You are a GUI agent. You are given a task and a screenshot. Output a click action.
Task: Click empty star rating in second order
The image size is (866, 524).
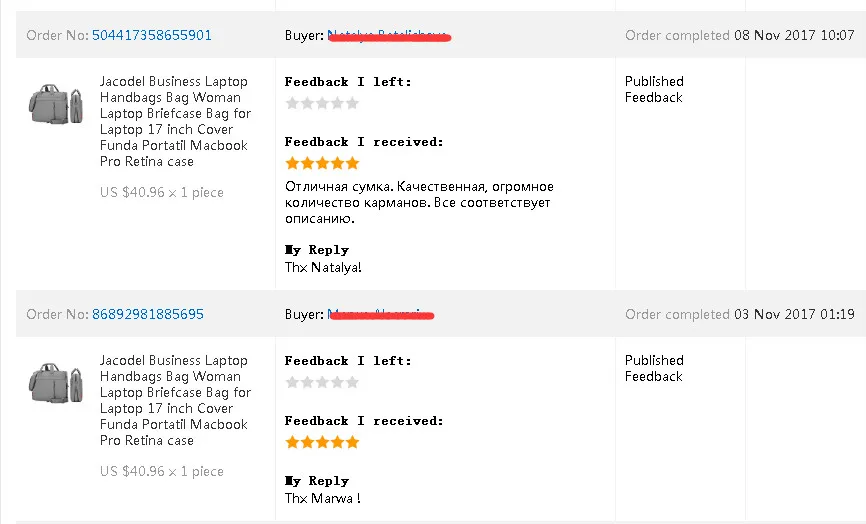coord(322,382)
